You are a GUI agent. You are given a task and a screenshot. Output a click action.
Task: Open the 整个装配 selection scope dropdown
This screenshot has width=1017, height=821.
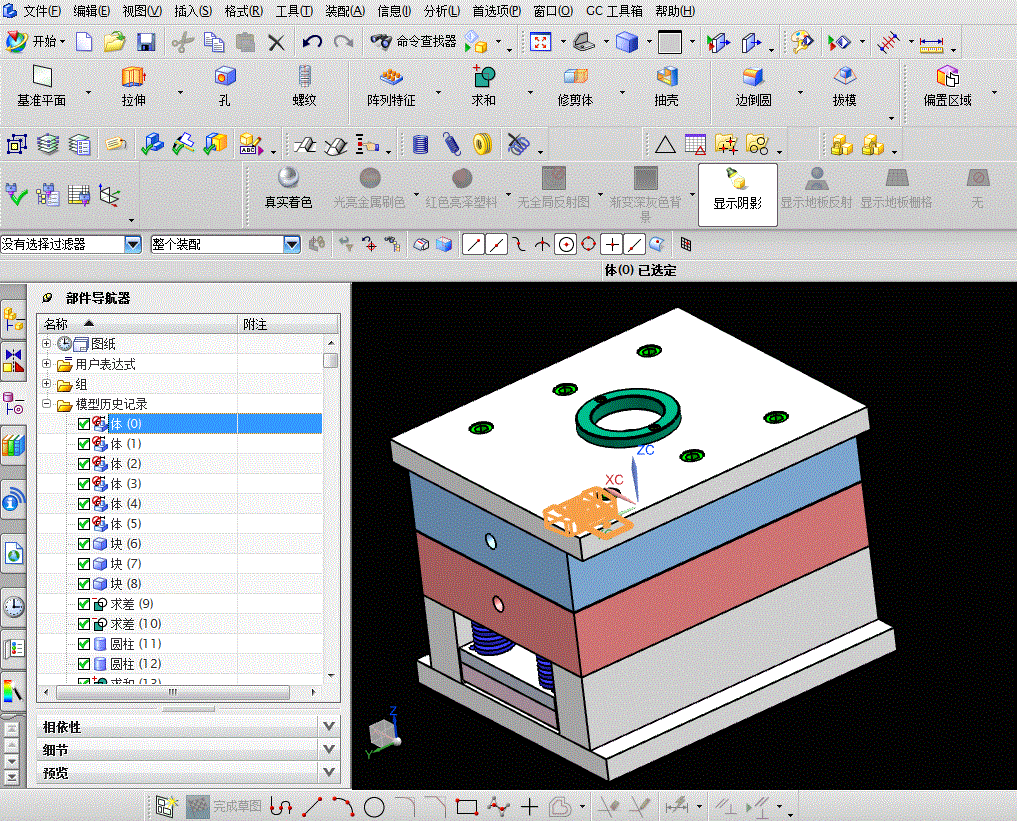(292, 244)
